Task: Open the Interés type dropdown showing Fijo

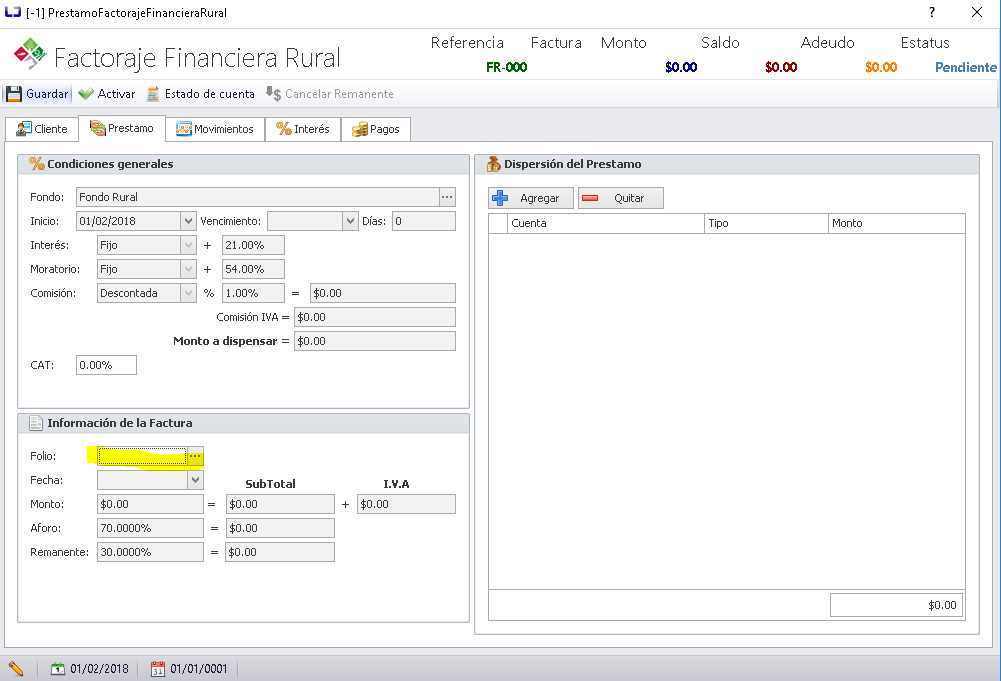Action: (x=188, y=245)
